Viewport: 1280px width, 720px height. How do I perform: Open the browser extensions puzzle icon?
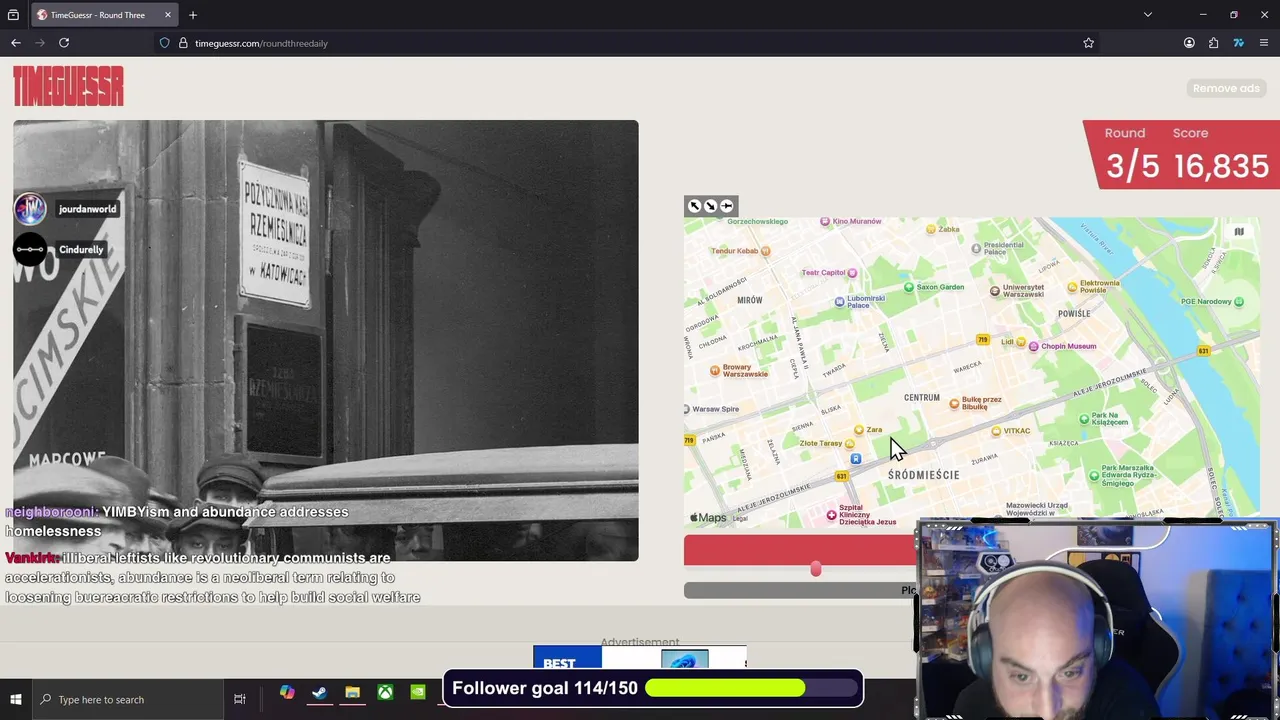pyautogui.click(x=1213, y=43)
